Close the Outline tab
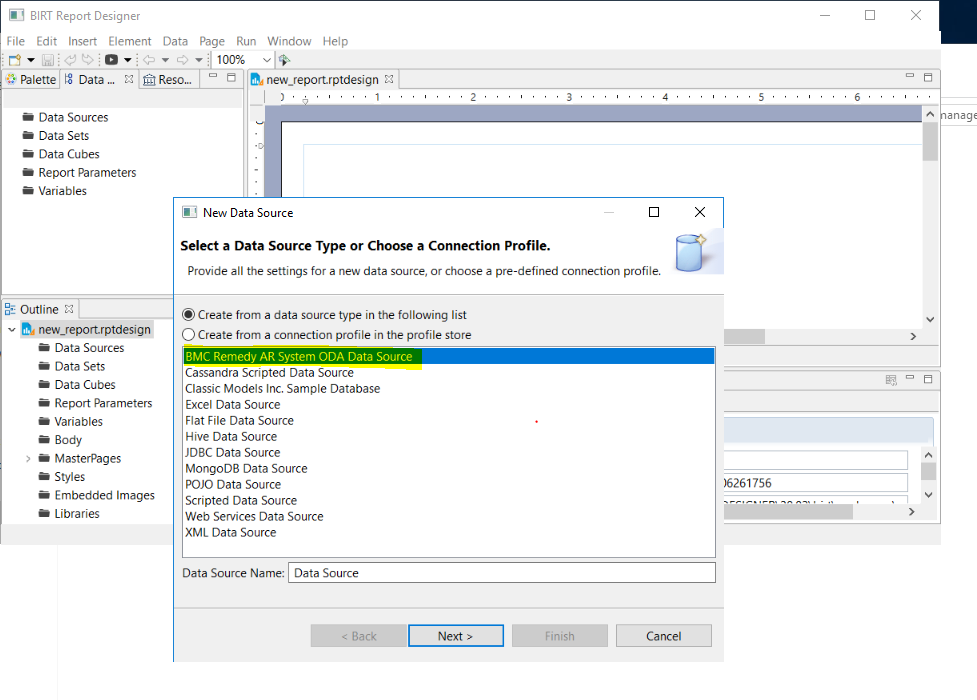 69,309
